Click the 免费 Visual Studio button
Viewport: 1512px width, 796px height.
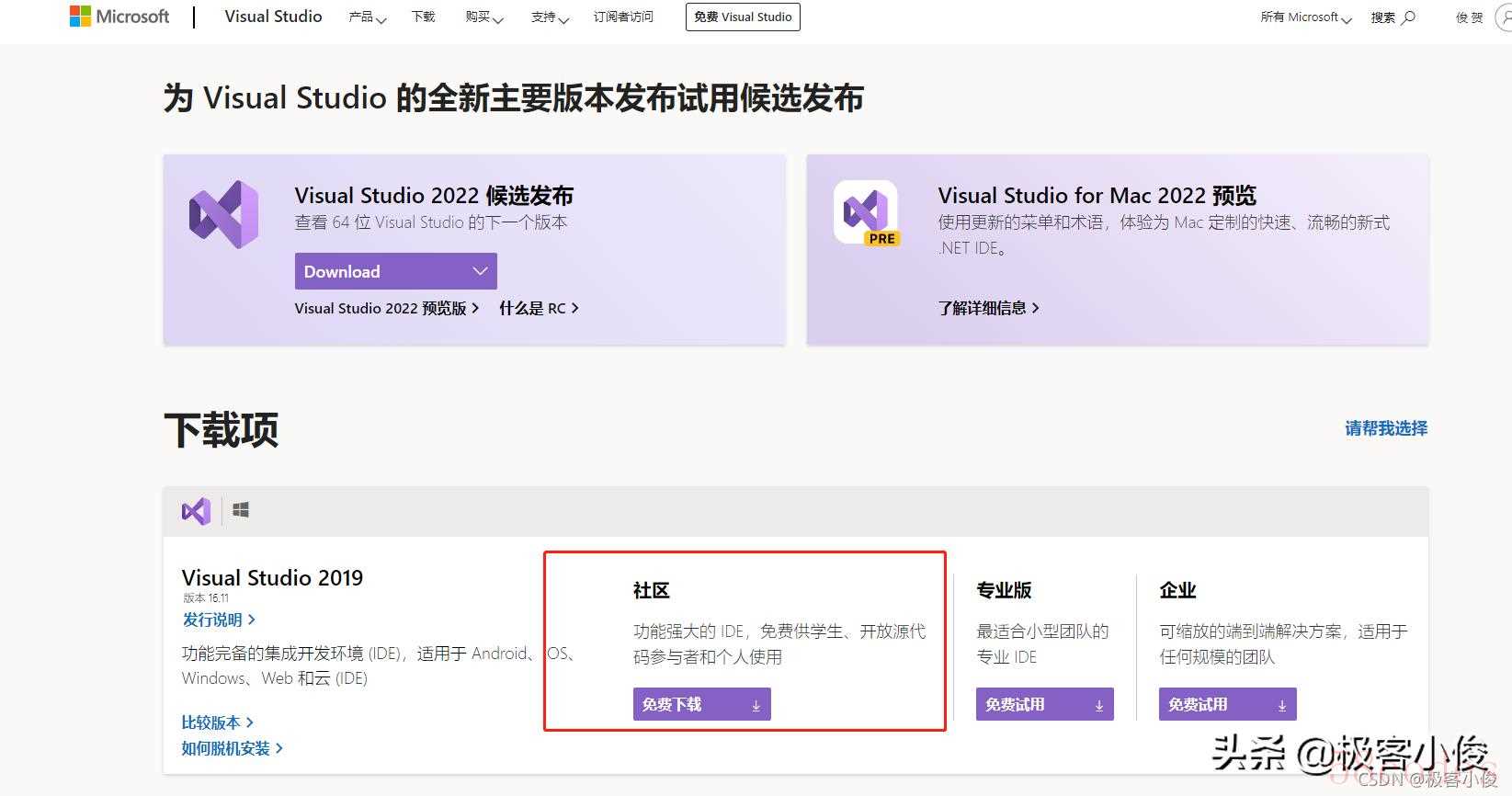coord(743,17)
